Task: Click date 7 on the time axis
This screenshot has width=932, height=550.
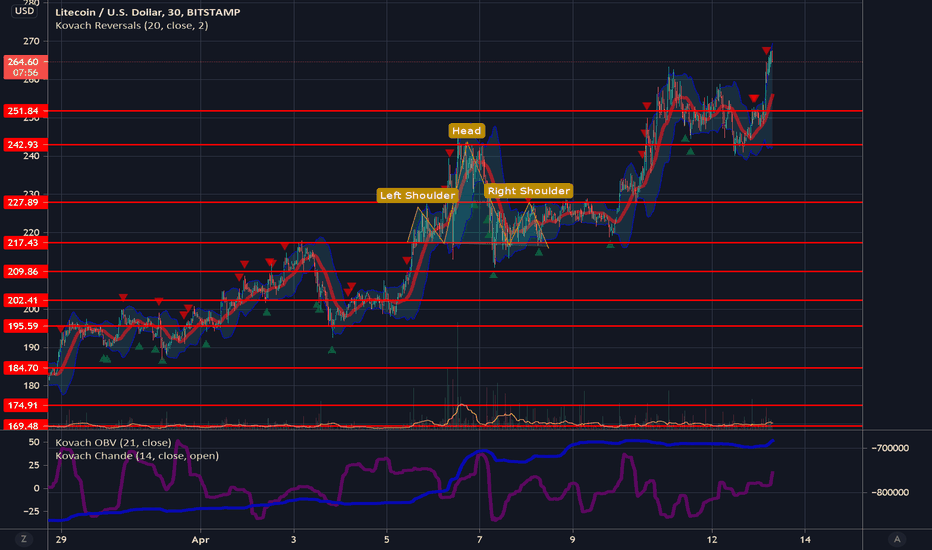Action: pyautogui.click(x=480, y=540)
